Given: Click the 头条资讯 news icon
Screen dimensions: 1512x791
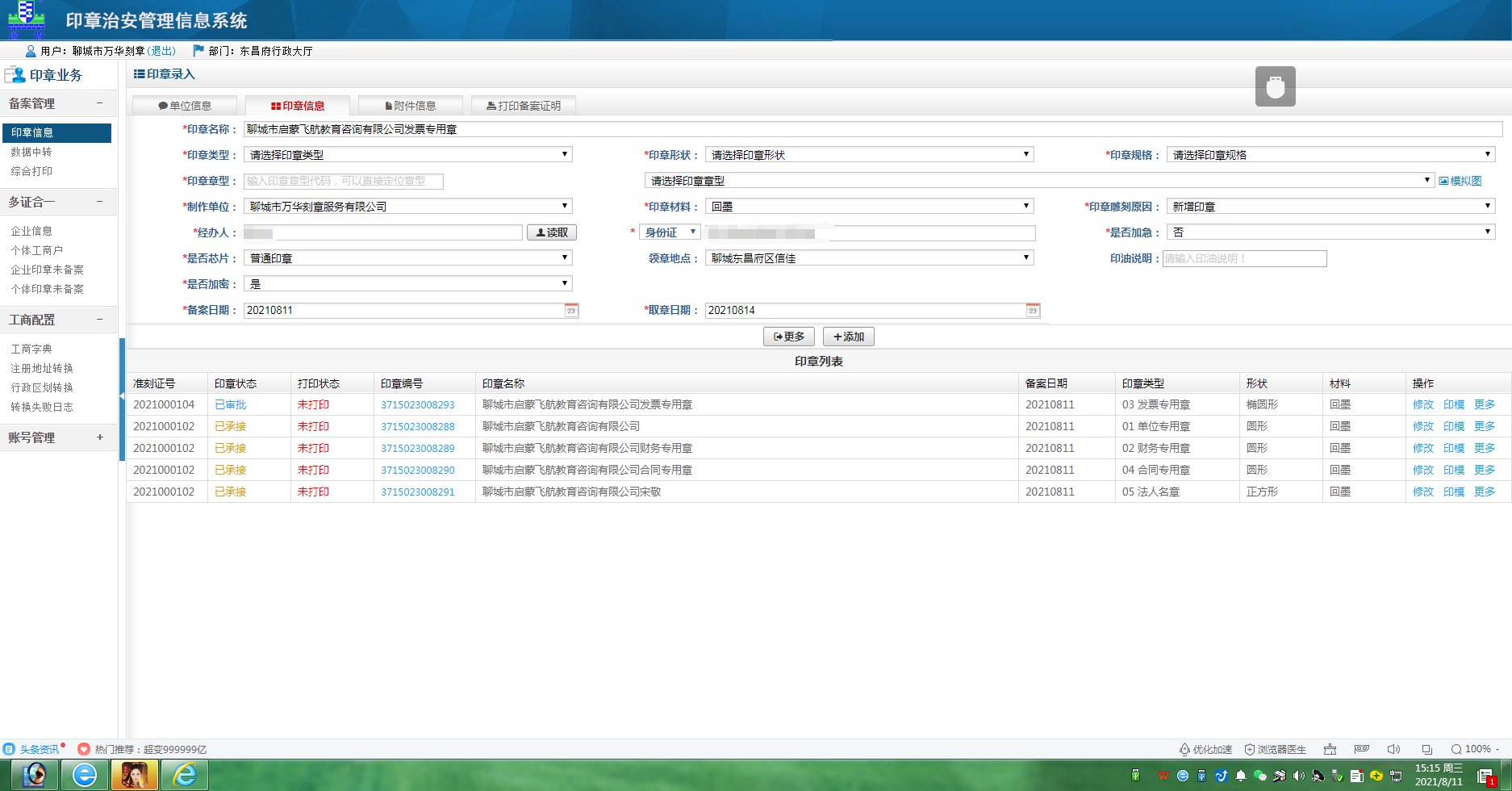Looking at the screenshot, I should click(9, 749).
